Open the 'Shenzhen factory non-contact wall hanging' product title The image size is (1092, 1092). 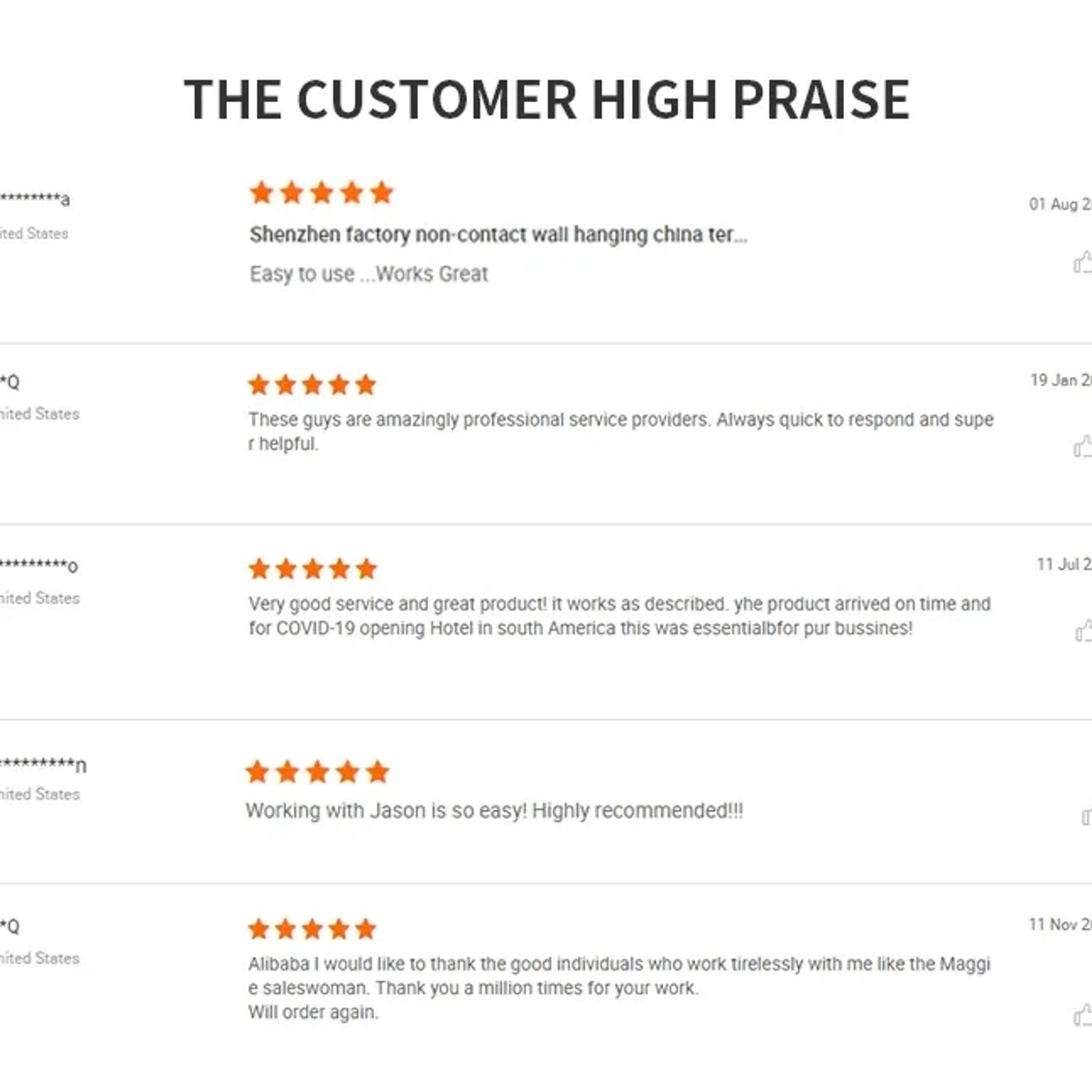coord(498,235)
